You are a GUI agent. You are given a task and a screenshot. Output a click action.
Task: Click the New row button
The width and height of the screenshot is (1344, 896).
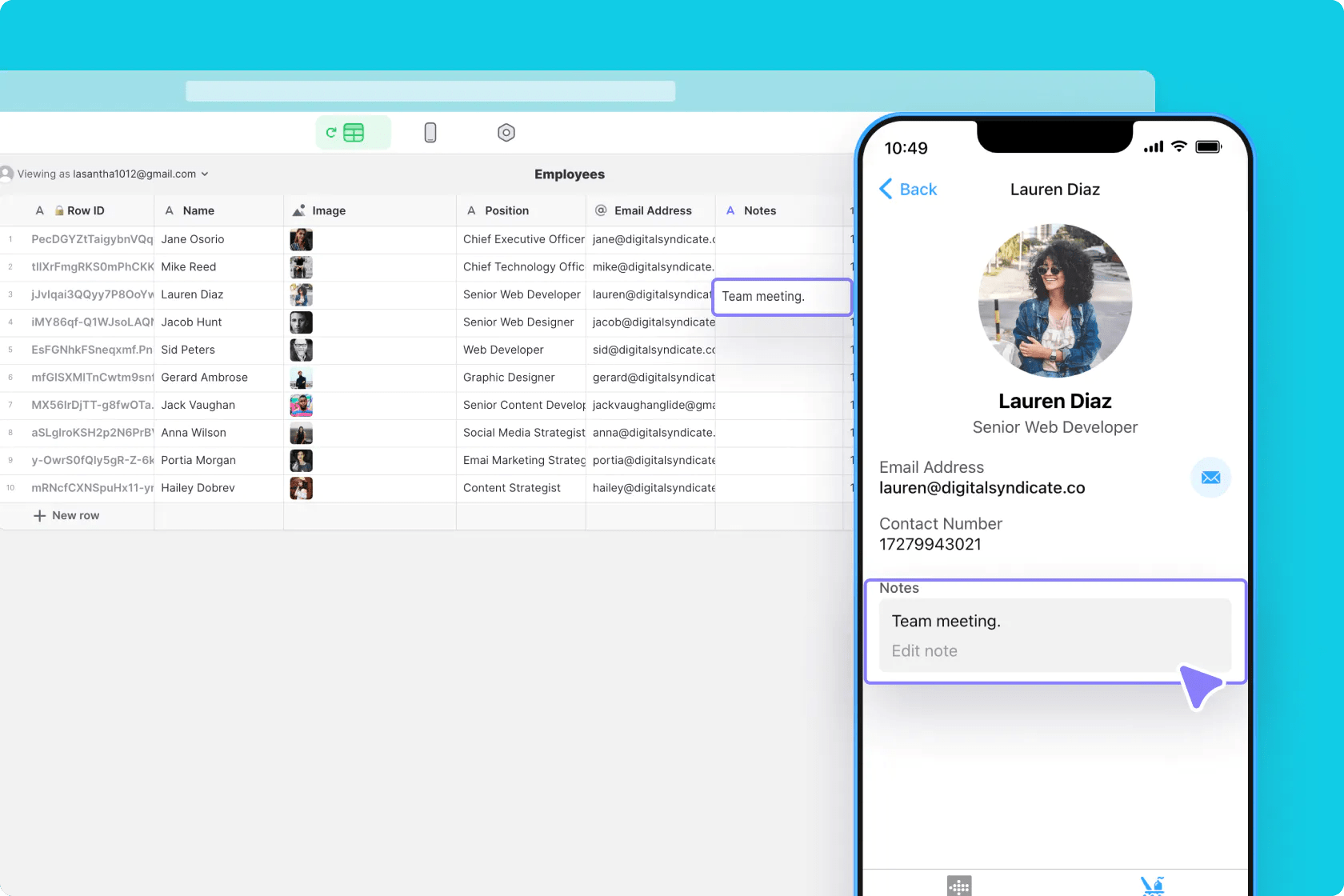tap(66, 514)
